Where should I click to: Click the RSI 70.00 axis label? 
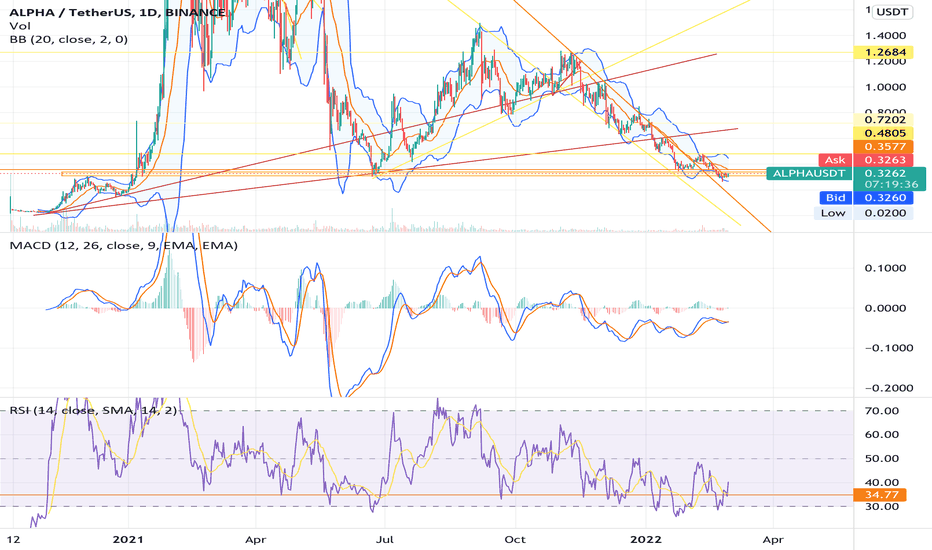click(x=881, y=411)
